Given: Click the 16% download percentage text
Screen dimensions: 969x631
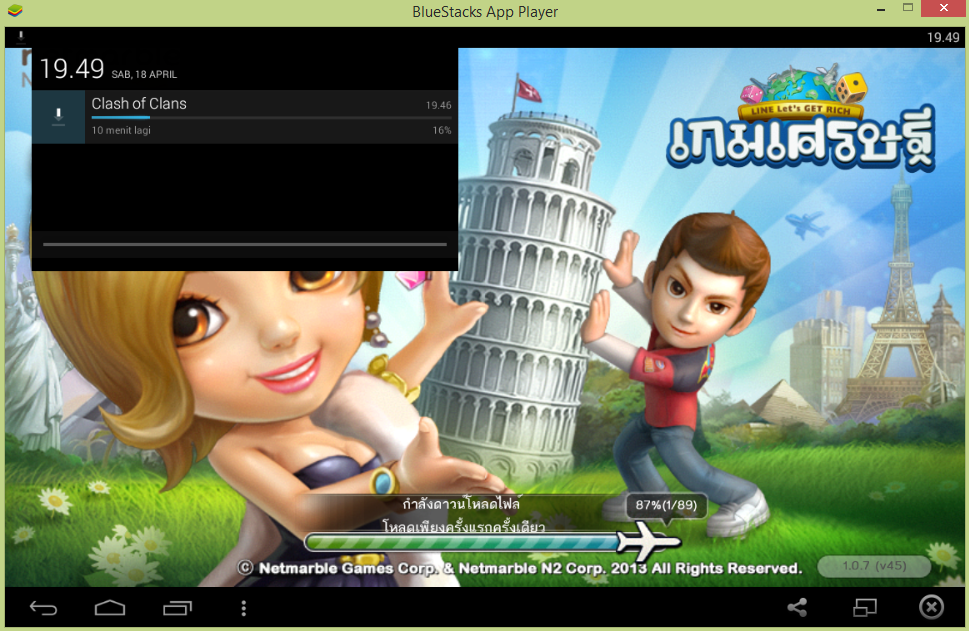Looking at the screenshot, I should (442, 130).
